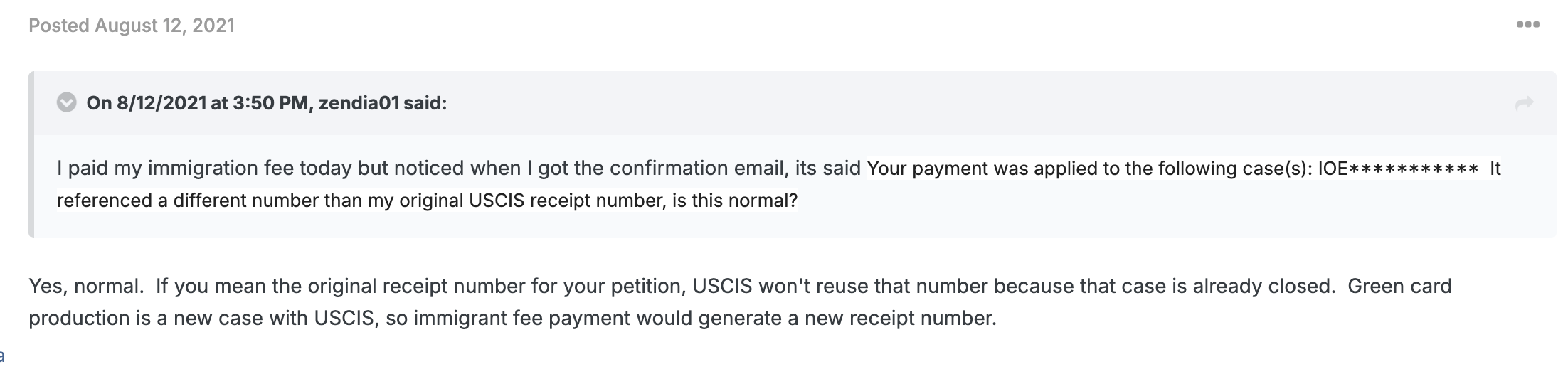This screenshot has height=374, width=1568.
Task: Click "immigrant fee payment" in the reply
Action: (521, 318)
